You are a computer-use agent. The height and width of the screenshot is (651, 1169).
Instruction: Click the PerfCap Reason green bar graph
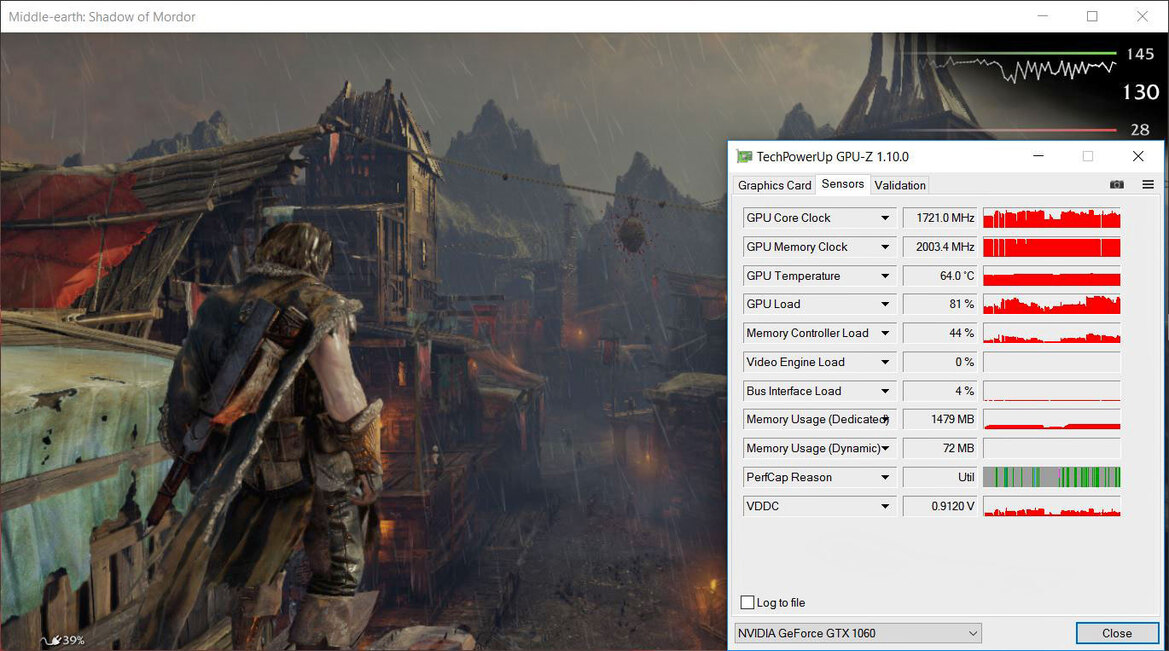click(1052, 477)
